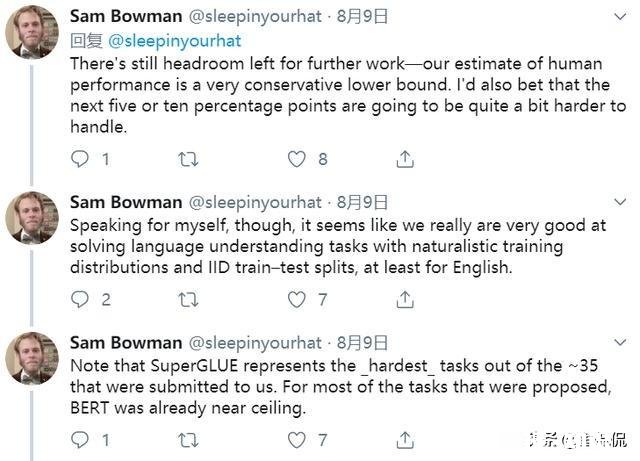Screen dimensions: 640x461
Task: Click Sam Bowman's avatar on the second tweet
Action: pos(32,218)
